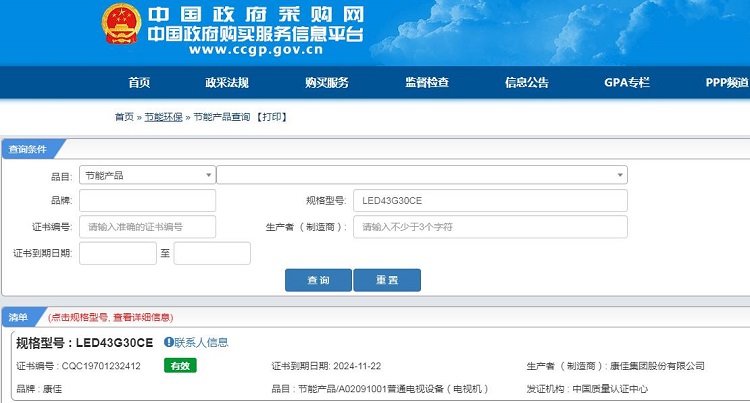Expand the wide empty 品目 sub-category dropdown
This screenshot has width=750, height=403.
[422, 175]
